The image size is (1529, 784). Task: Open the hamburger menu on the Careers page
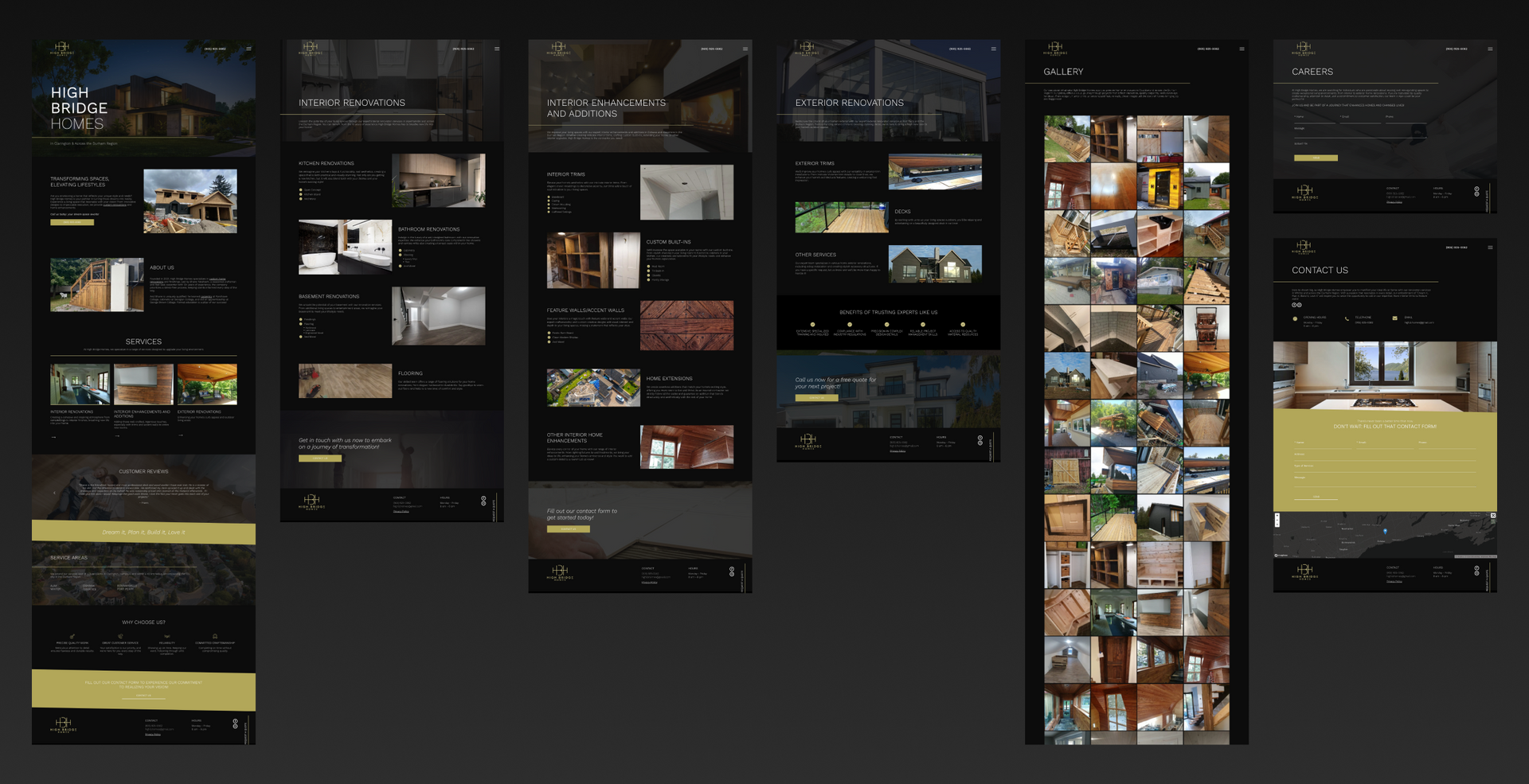point(1490,49)
